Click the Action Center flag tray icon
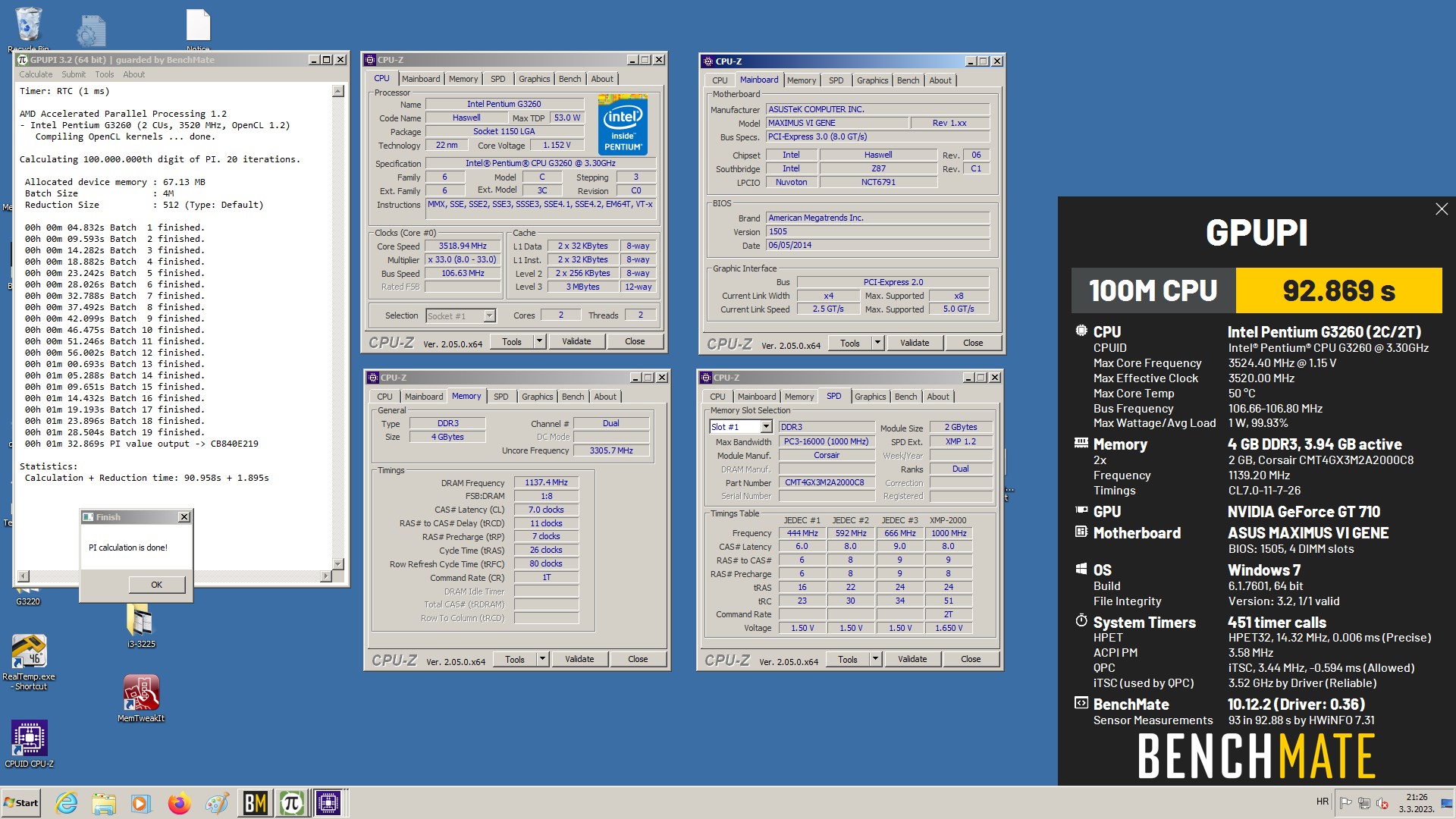 click(x=1346, y=803)
